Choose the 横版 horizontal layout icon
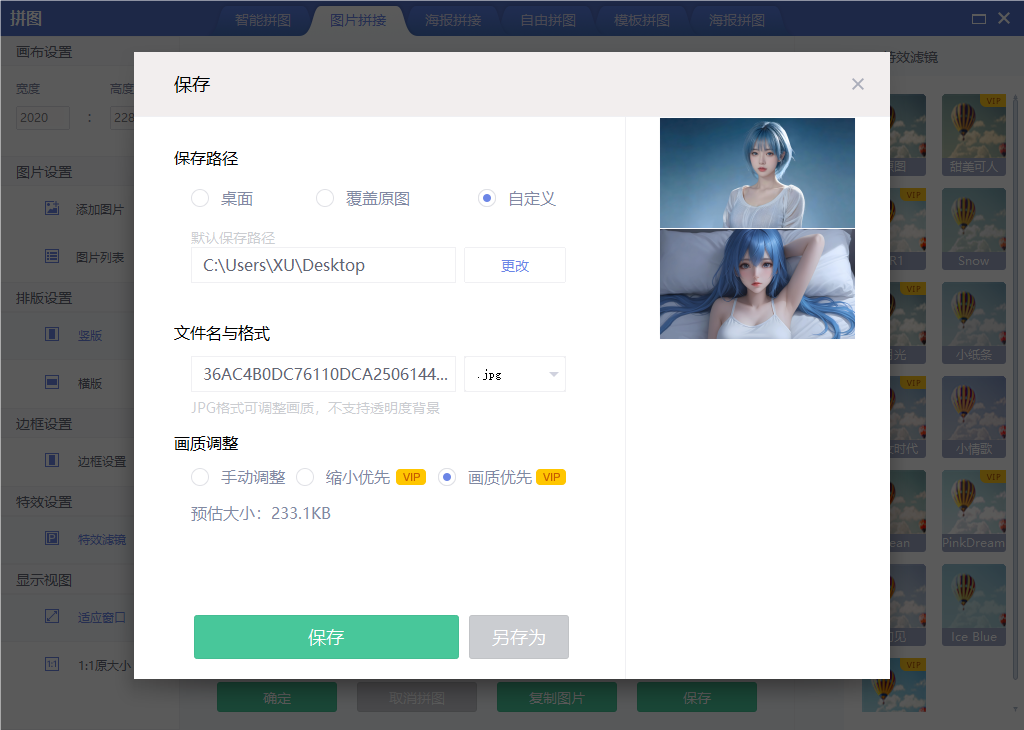 point(53,383)
